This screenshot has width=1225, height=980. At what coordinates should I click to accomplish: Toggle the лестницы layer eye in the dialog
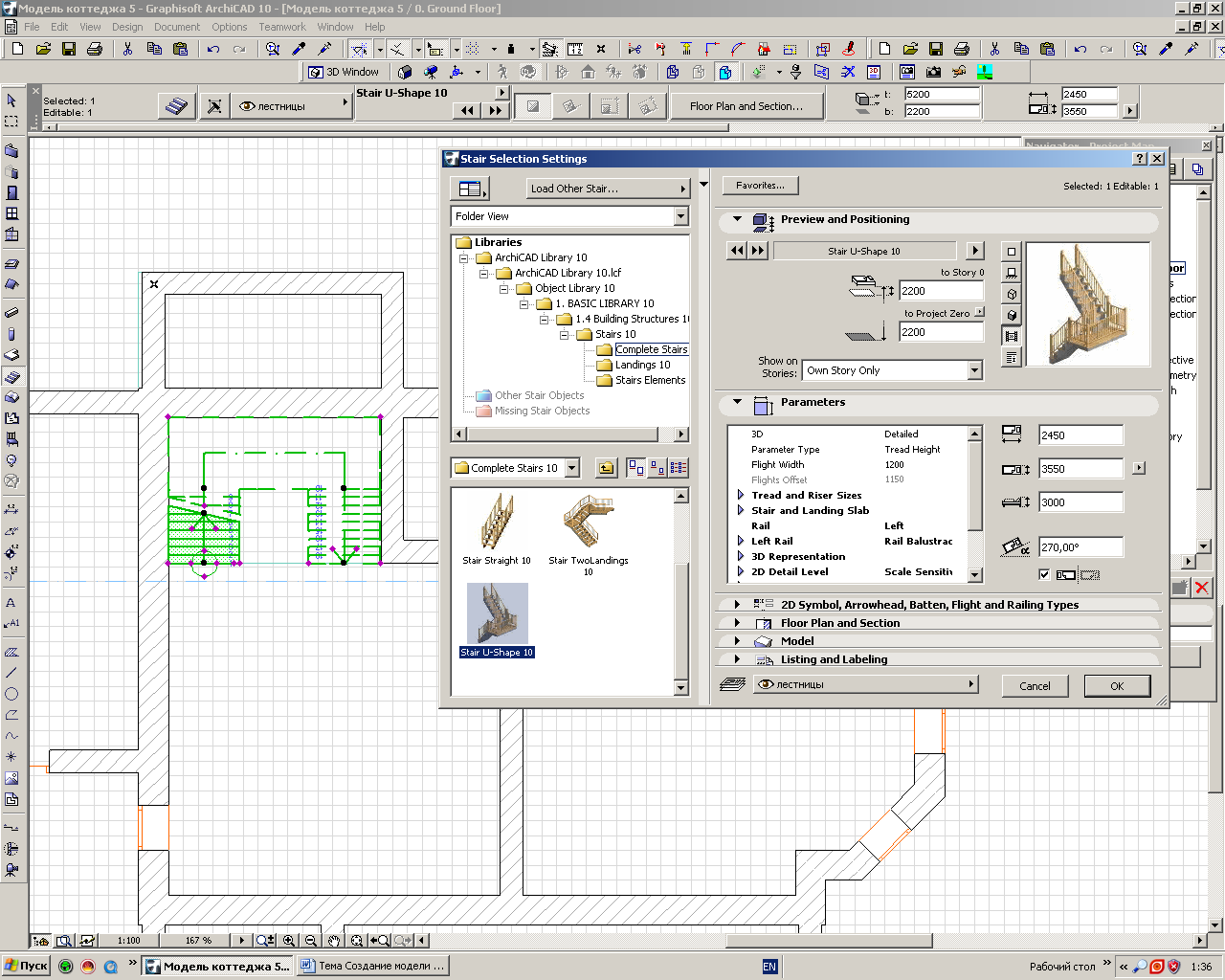[766, 684]
